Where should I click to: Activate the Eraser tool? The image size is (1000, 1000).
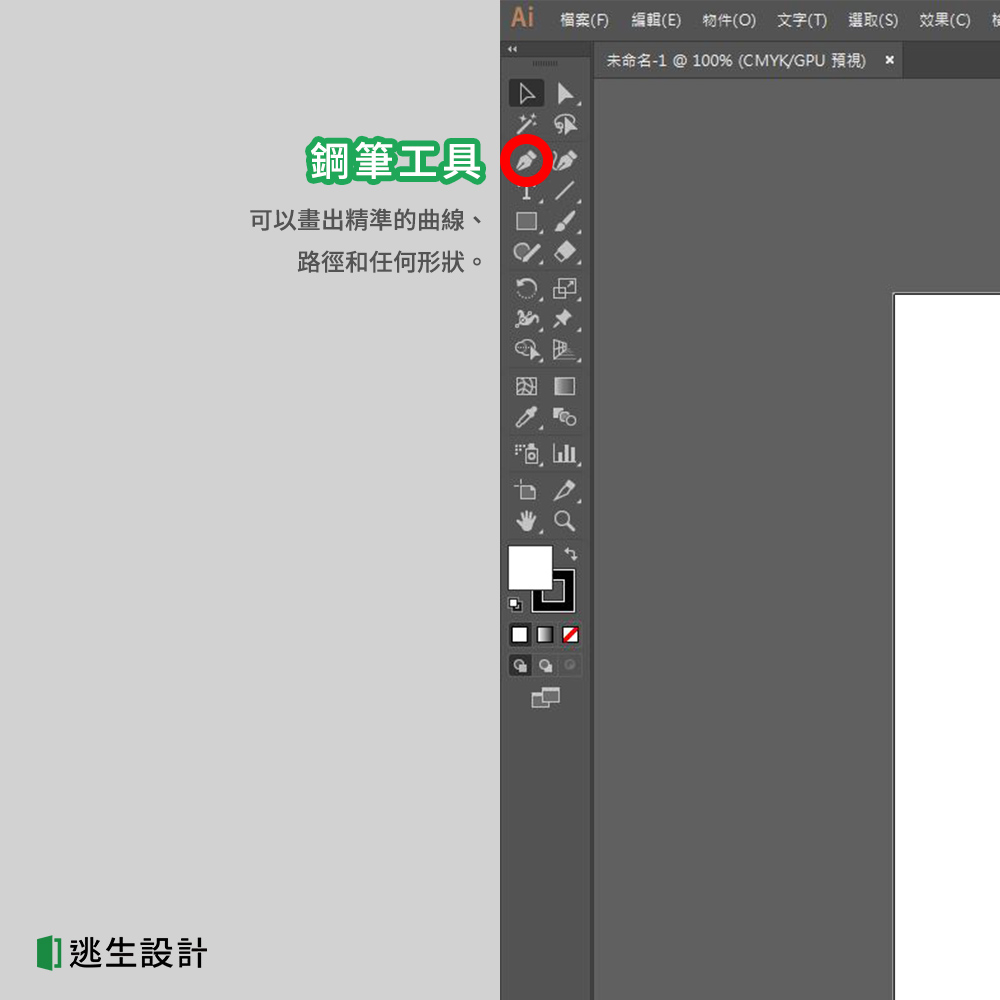(x=564, y=252)
